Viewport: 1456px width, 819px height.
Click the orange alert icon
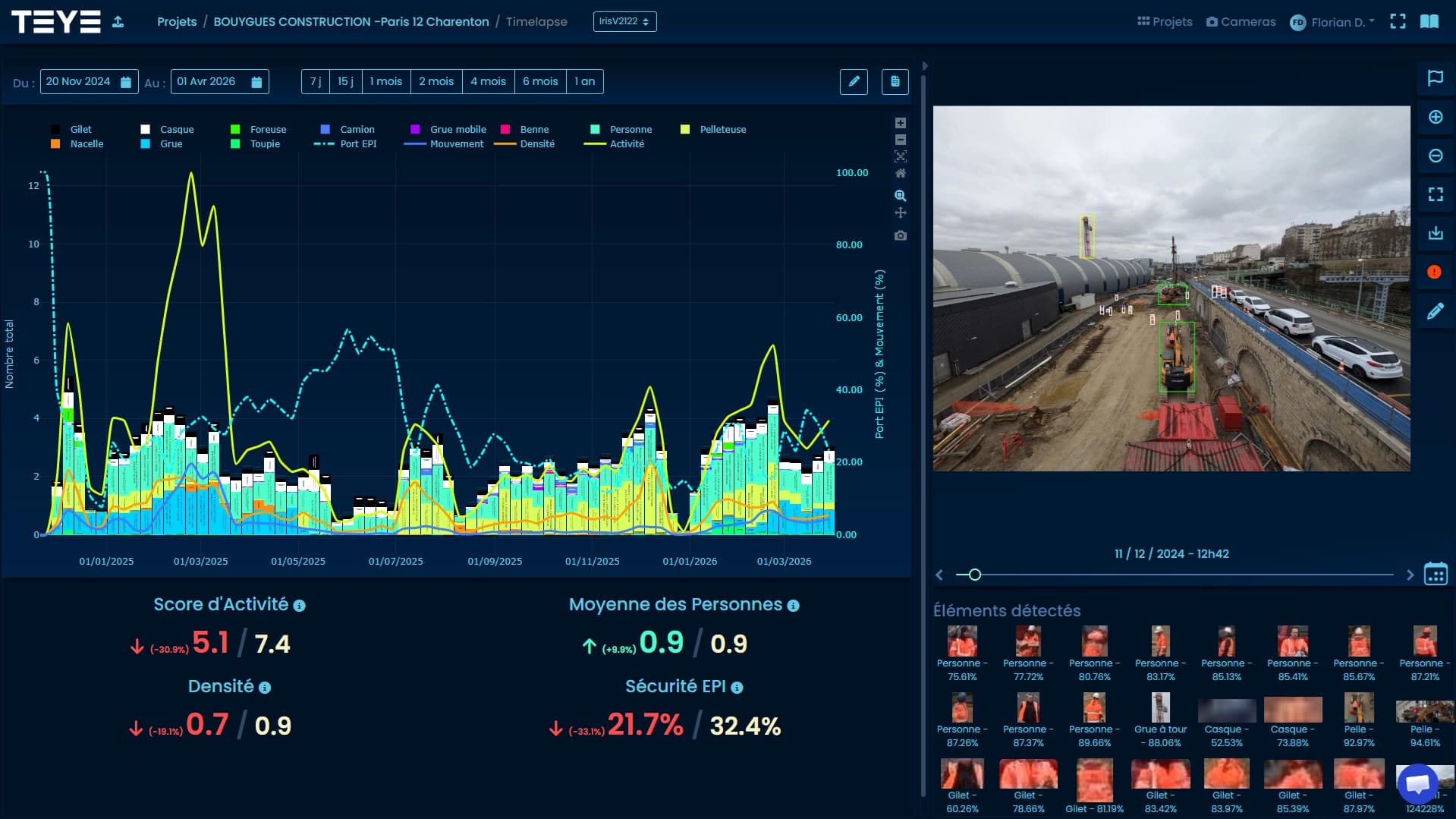tap(1434, 272)
